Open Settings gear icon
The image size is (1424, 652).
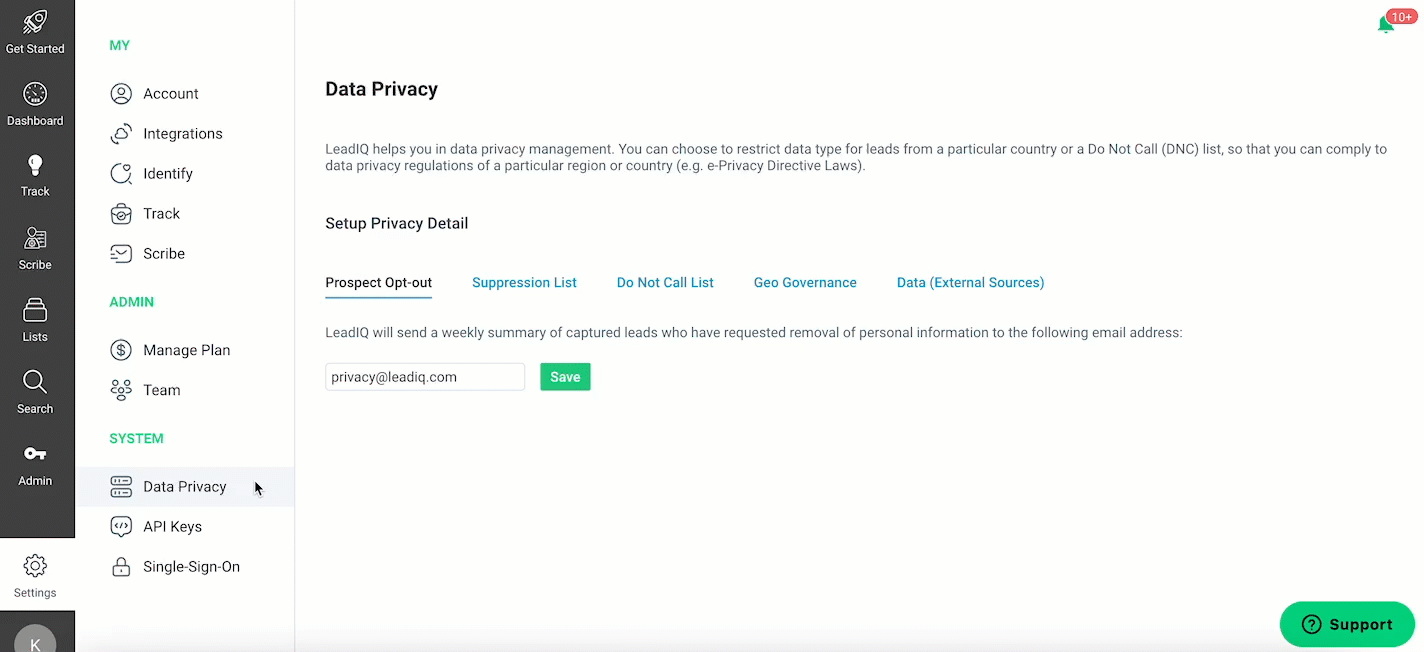[x=35, y=566]
